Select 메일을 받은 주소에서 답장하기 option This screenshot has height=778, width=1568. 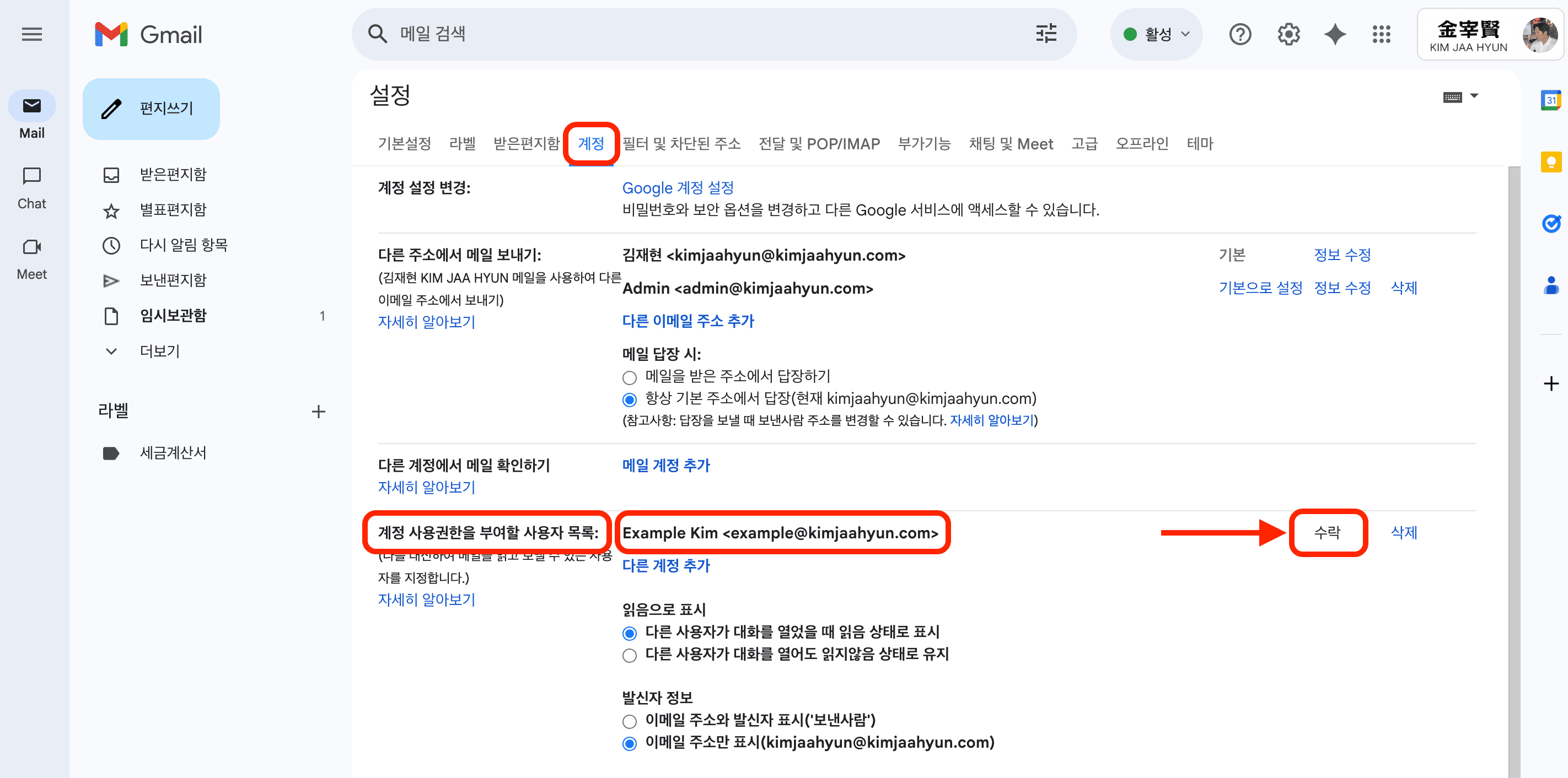point(630,377)
